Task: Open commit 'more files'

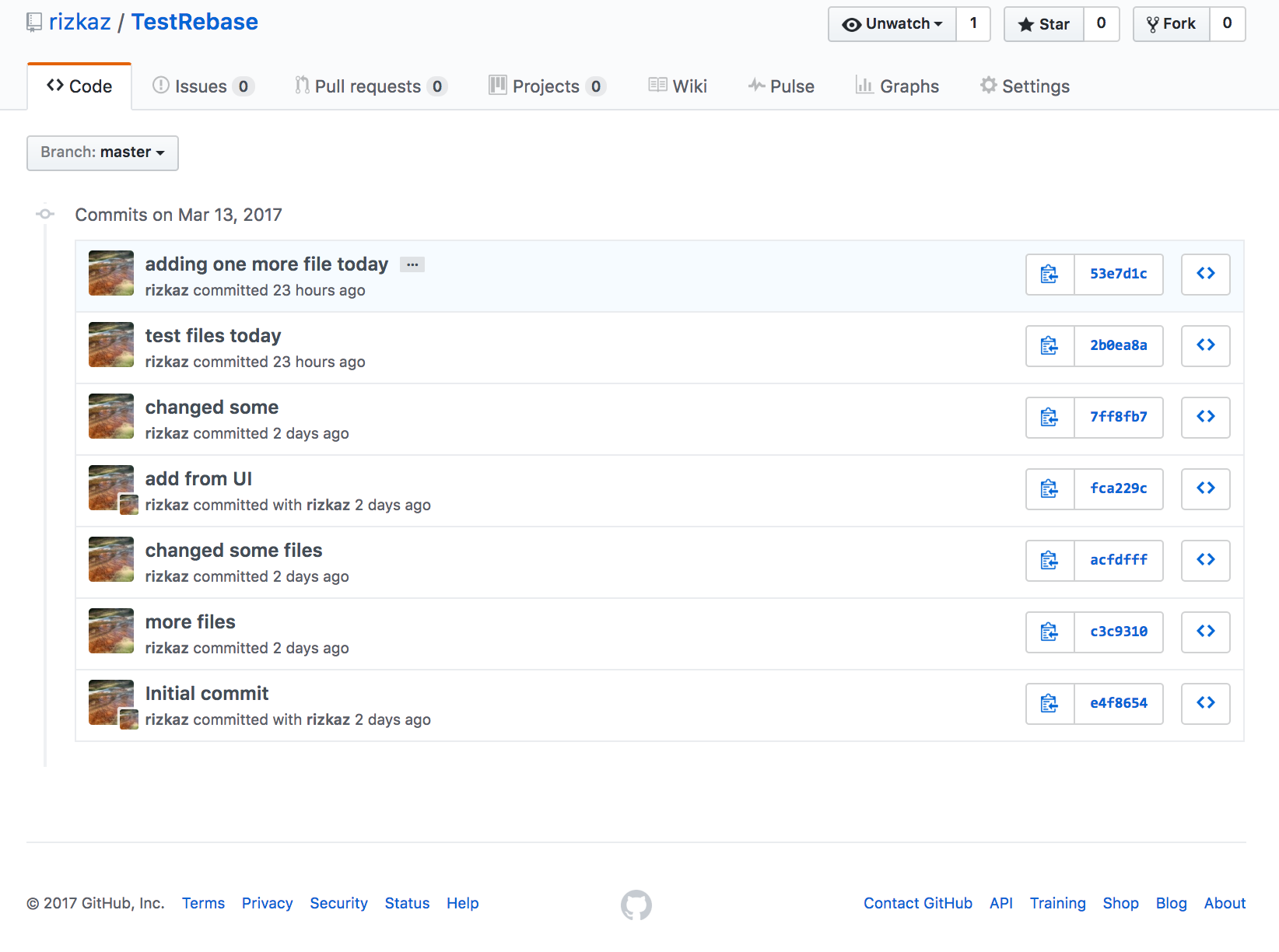Action: click(x=190, y=622)
